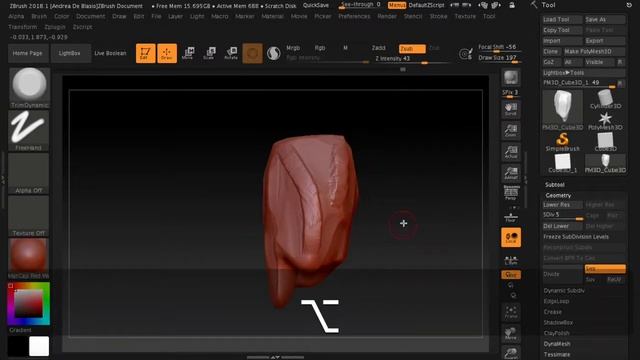Select the Cylinder3D tool
The width and height of the screenshot is (640, 360).
[x=605, y=99]
